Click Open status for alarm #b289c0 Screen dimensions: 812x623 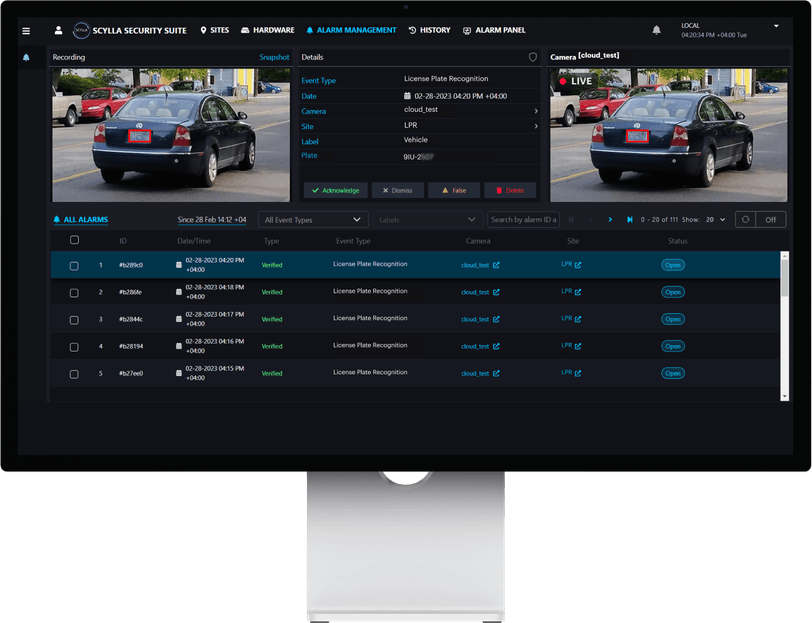673,265
